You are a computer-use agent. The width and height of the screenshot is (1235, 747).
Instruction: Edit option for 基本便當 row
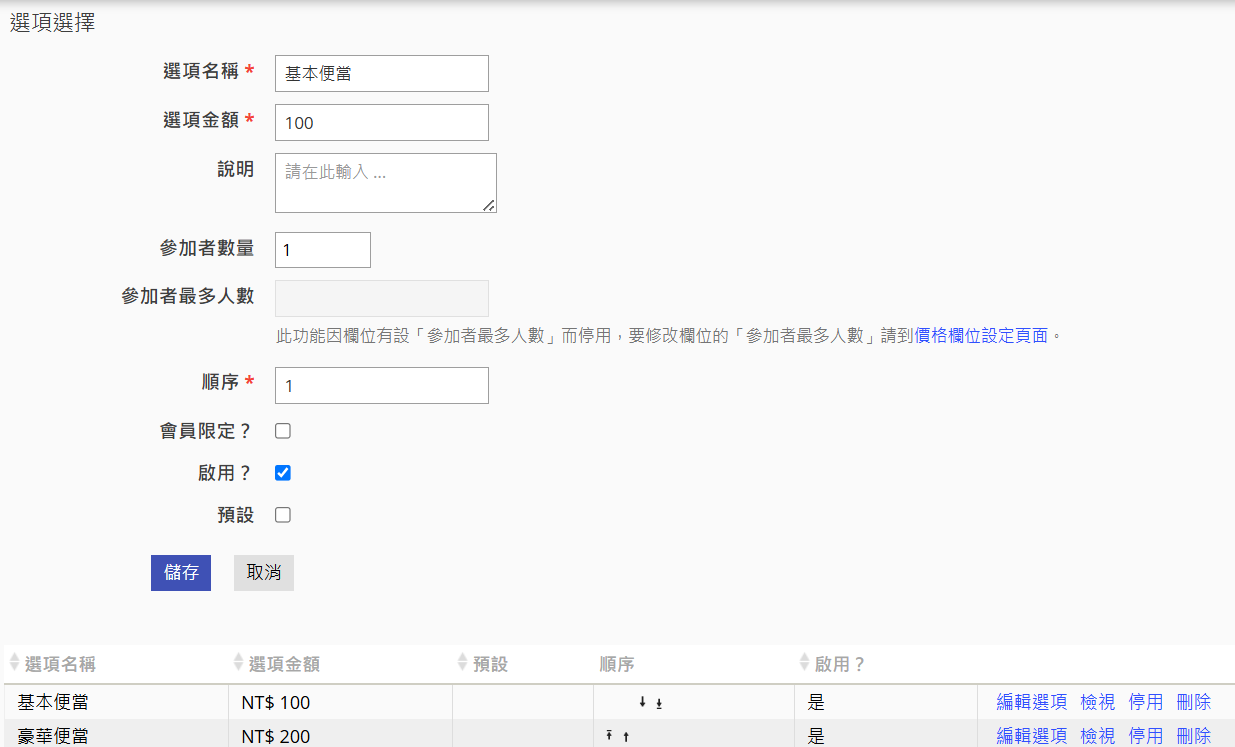click(1032, 703)
